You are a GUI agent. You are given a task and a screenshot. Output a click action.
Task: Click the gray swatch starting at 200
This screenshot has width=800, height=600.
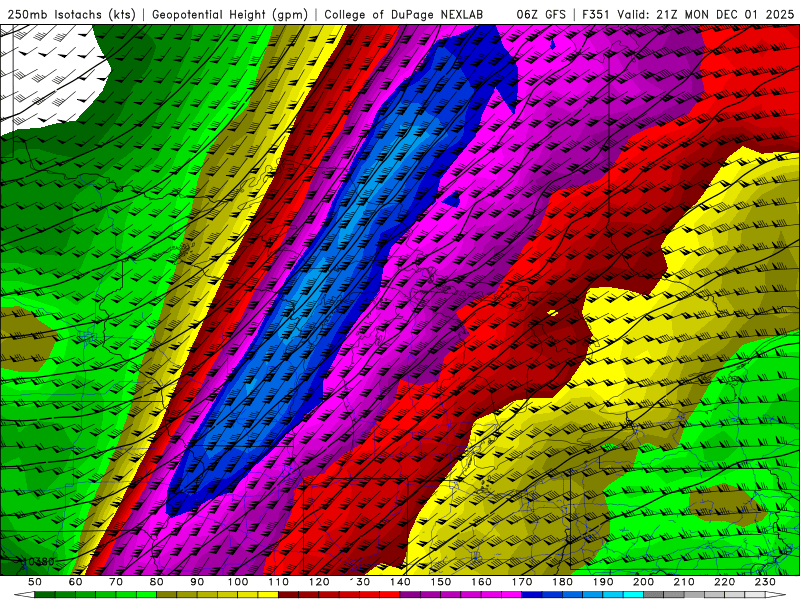click(654, 594)
